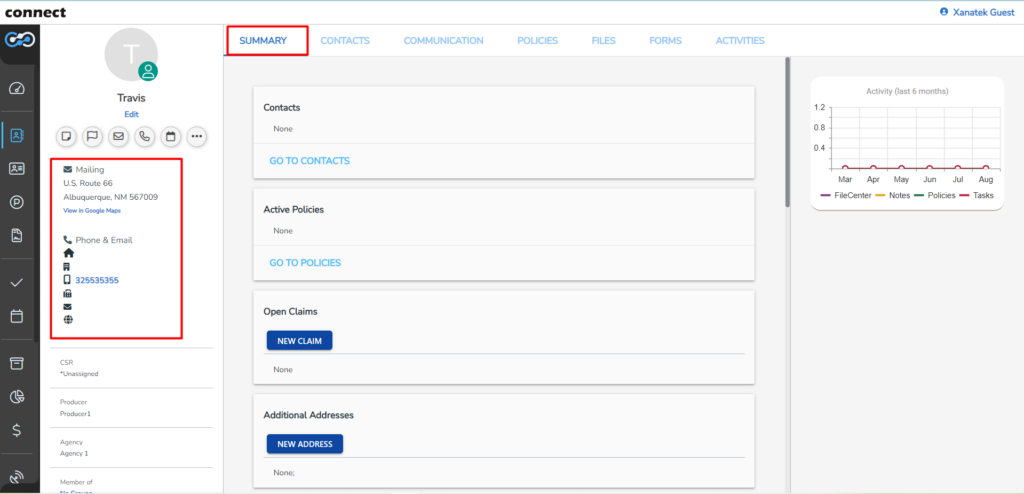This screenshot has height=494, width=1024.
Task: Click the Albuquerque, NM 567009 text
Action: click(x=110, y=197)
